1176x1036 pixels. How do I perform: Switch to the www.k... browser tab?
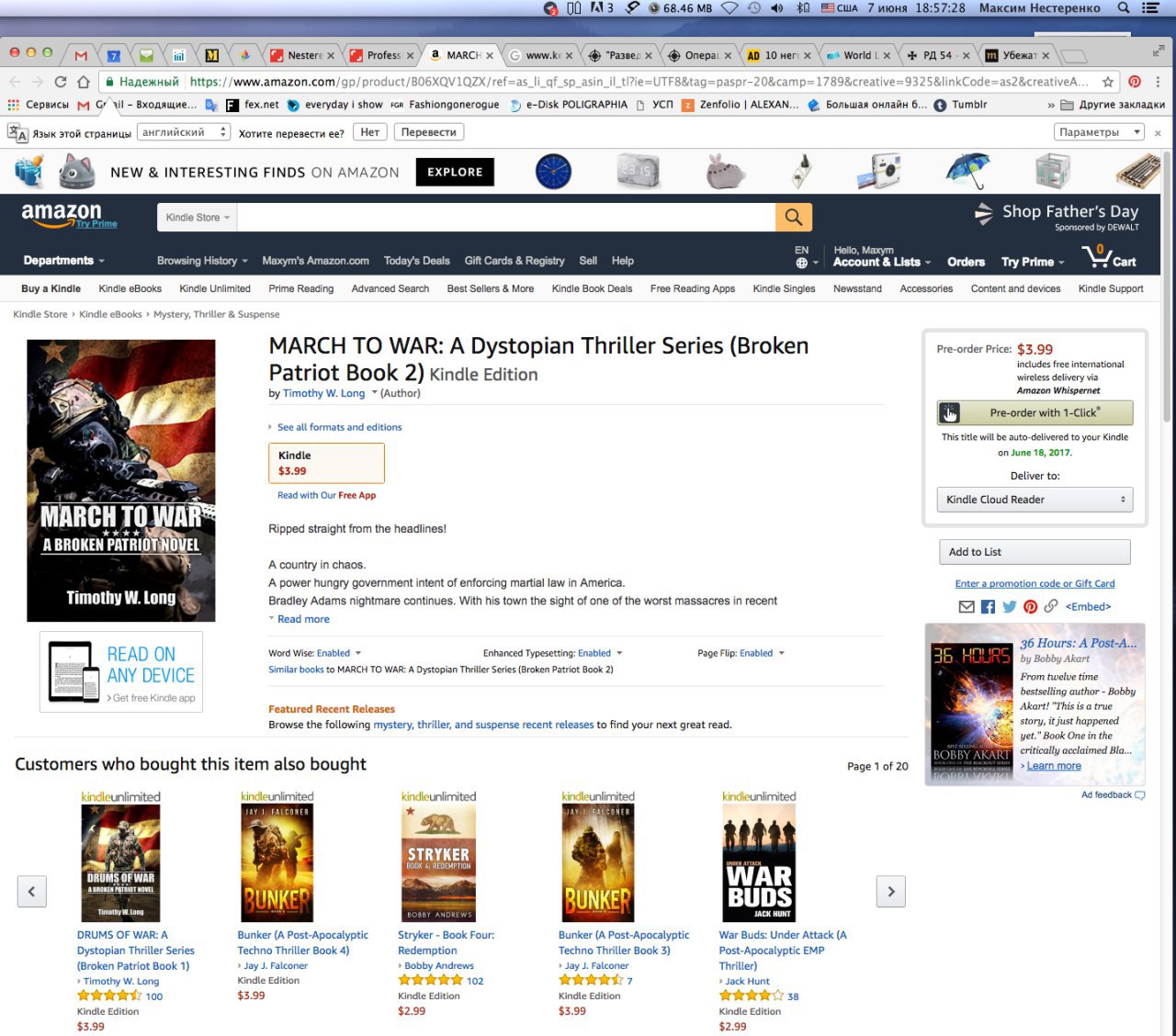[x=540, y=55]
